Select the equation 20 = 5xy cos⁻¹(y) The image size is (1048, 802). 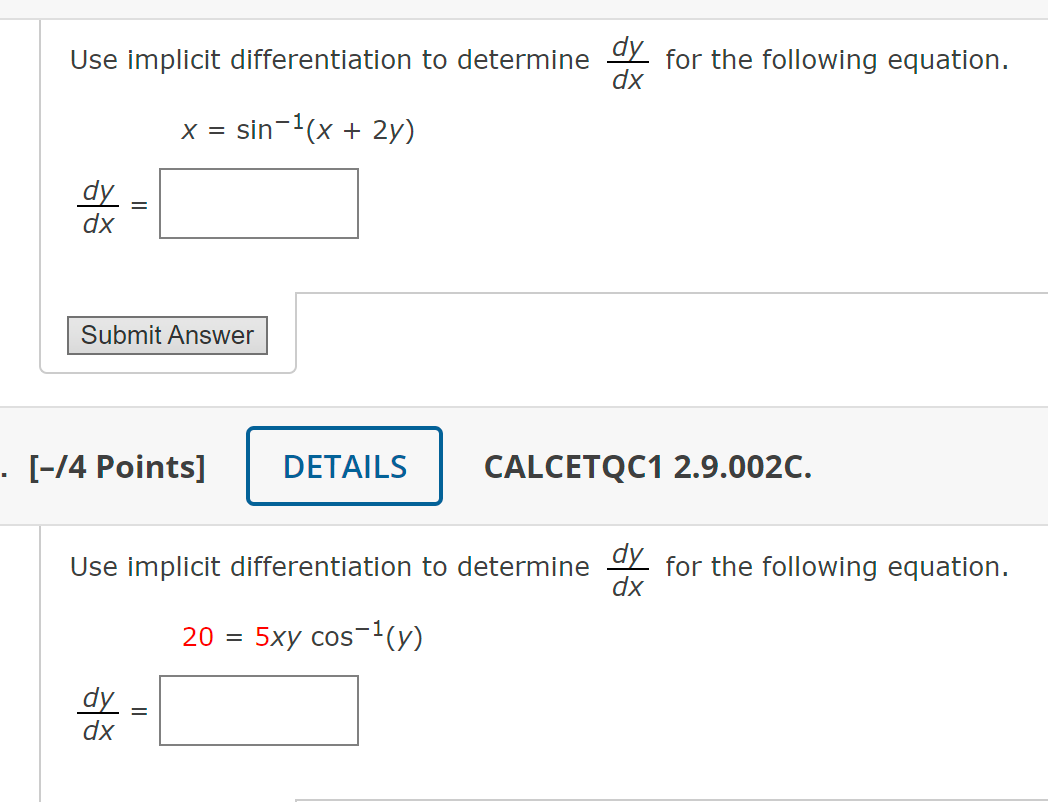(x=302, y=637)
